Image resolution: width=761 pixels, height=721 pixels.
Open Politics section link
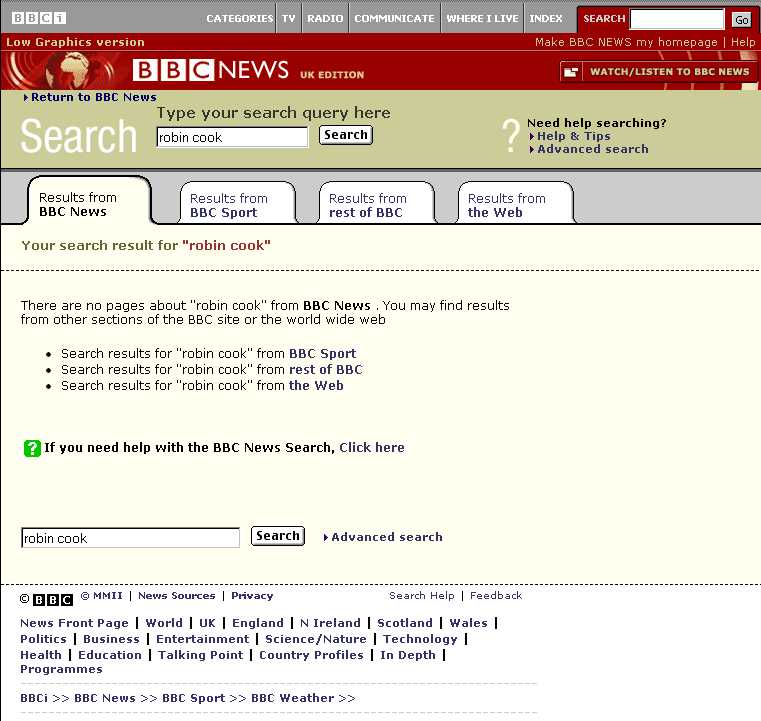click(x=43, y=639)
